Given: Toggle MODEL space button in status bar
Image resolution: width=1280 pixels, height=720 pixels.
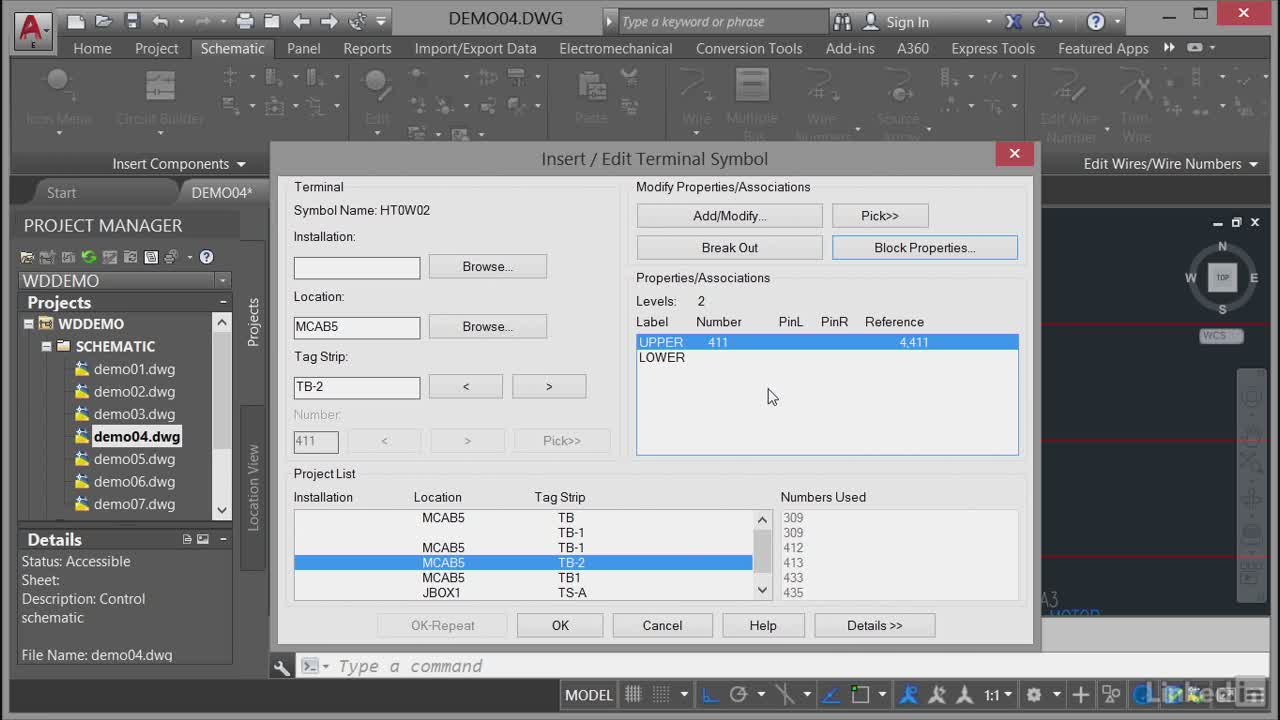Looking at the screenshot, I should pyautogui.click(x=588, y=694).
